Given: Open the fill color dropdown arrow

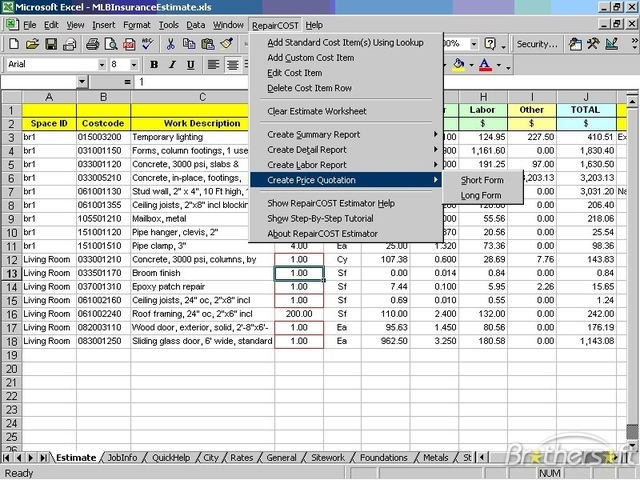Looking at the screenshot, I should click(x=471, y=65).
